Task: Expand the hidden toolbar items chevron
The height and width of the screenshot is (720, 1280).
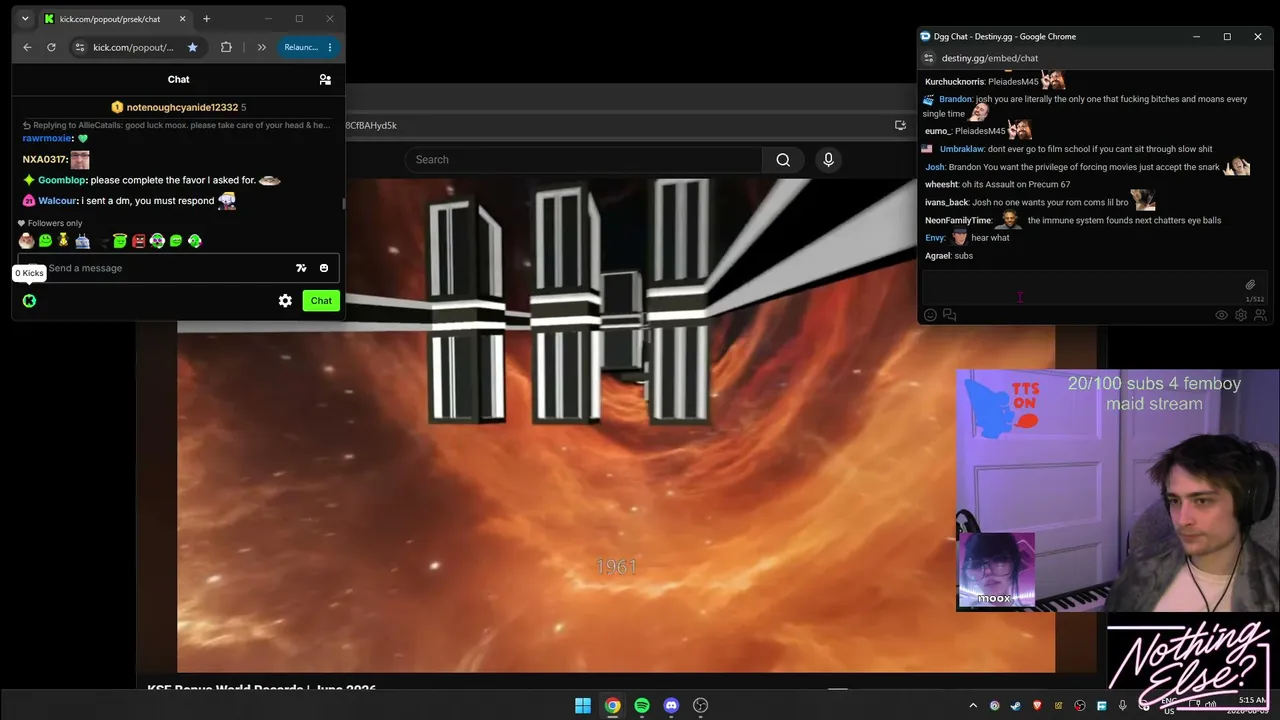Action: (261, 47)
